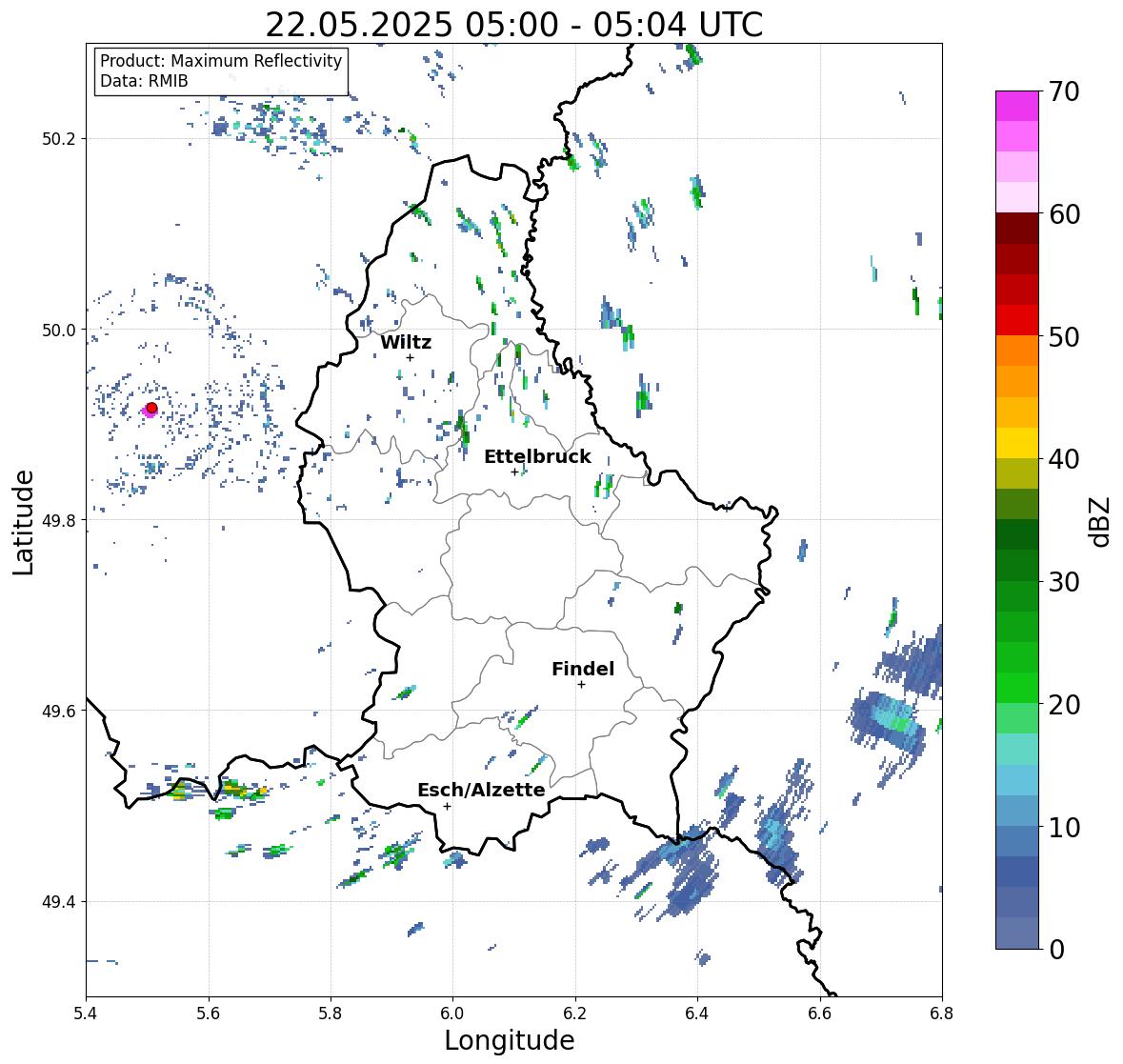The height and width of the screenshot is (1064, 1123).
Task: Click the plus marker under Wiltz
Action: (x=410, y=357)
